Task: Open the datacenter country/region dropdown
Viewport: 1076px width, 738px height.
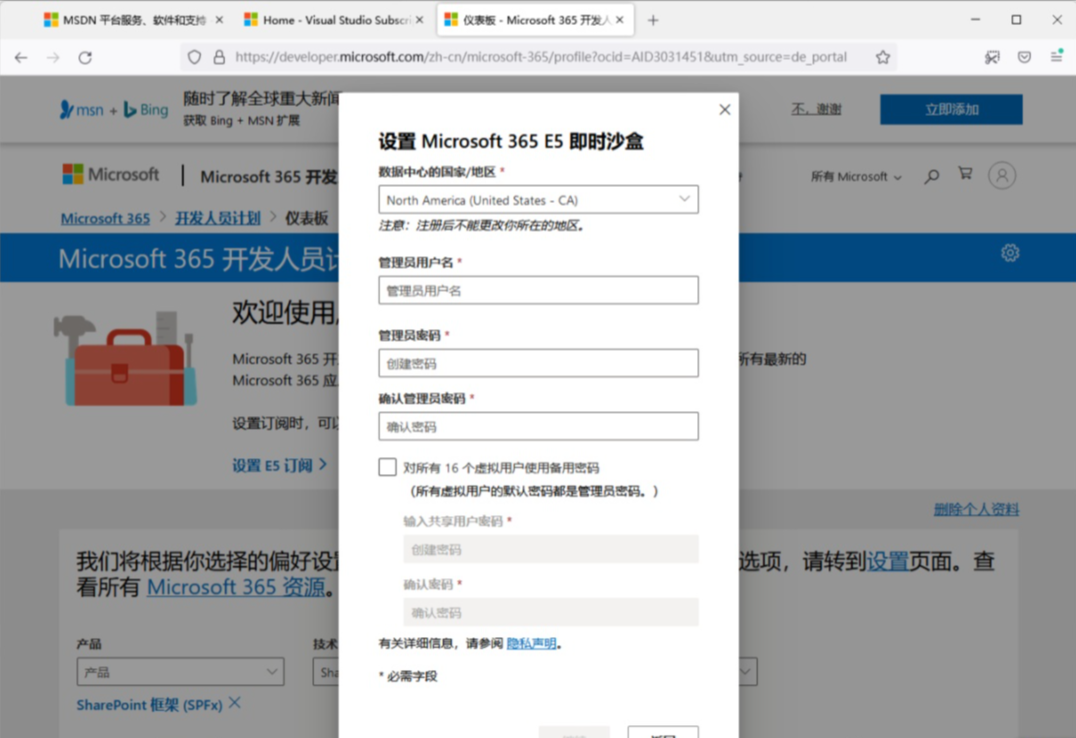Action: pos(538,200)
